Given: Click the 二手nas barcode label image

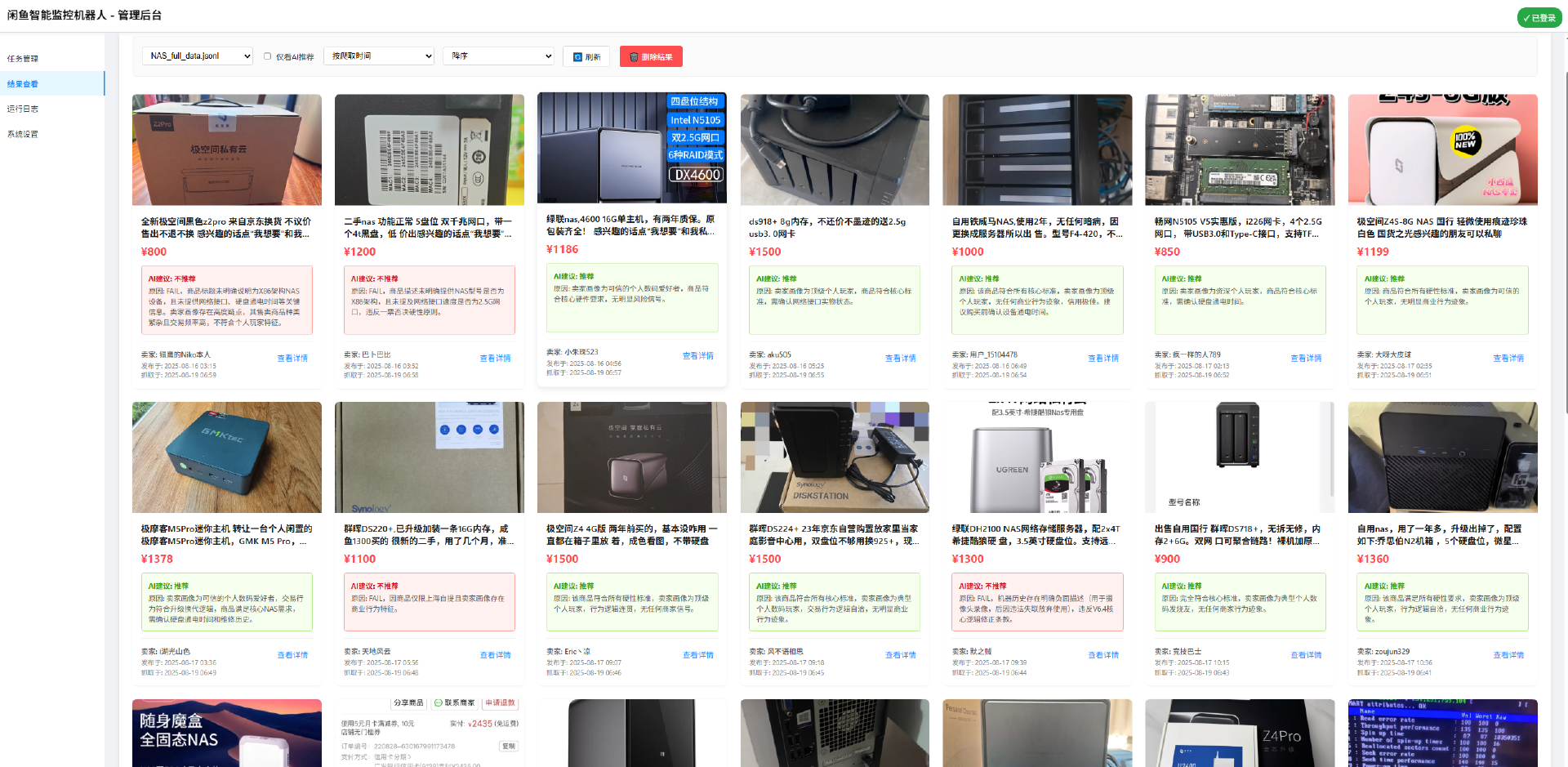Looking at the screenshot, I should click(x=430, y=149).
